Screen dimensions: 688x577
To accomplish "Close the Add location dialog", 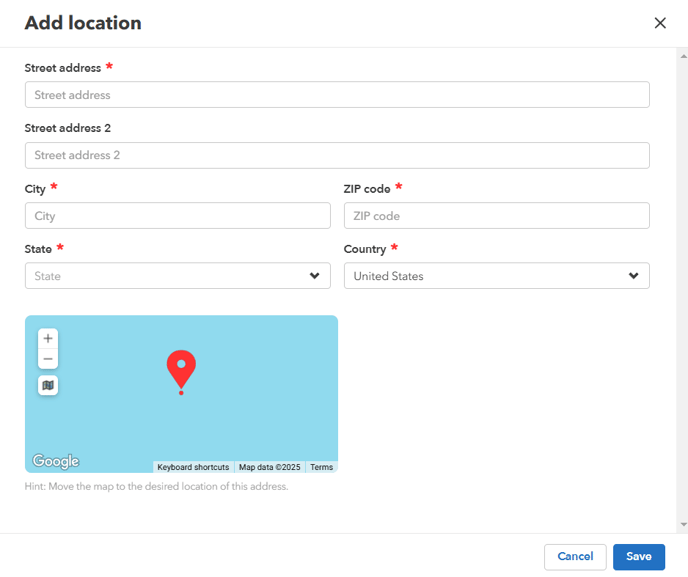I will coord(660,23).
